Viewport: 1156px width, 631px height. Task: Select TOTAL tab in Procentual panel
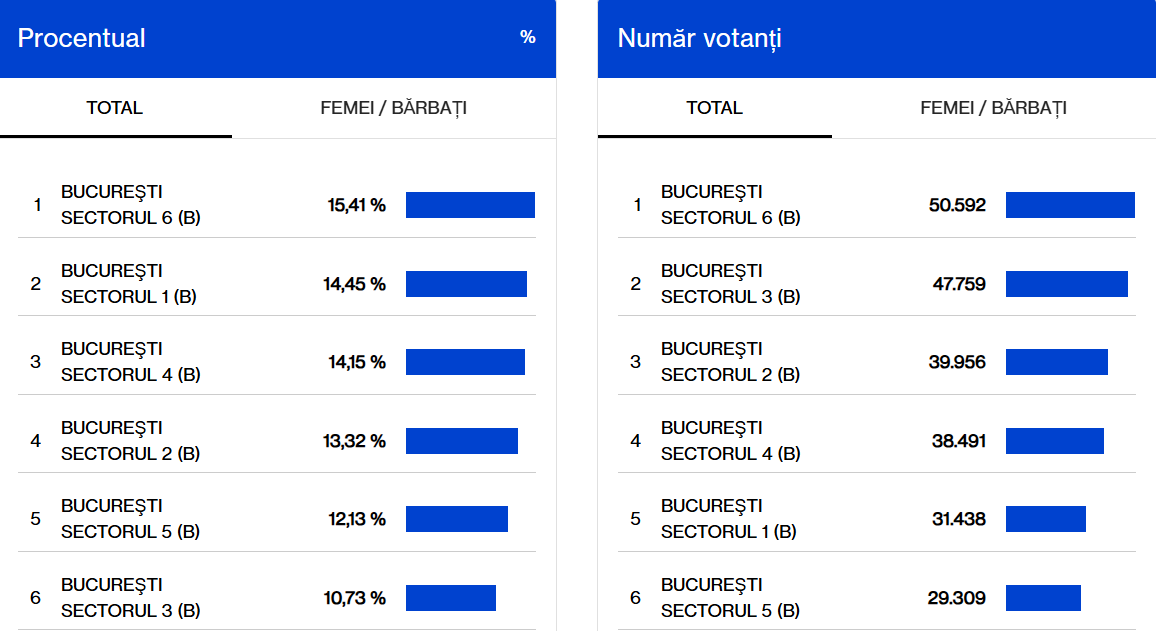pyautogui.click(x=115, y=108)
